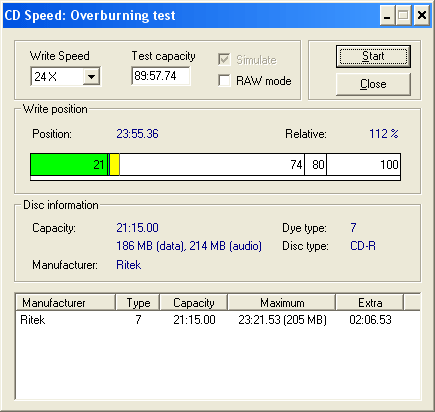The image size is (435, 412).
Task: Click the yellow overburn segment of progress bar
Action: point(114,164)
